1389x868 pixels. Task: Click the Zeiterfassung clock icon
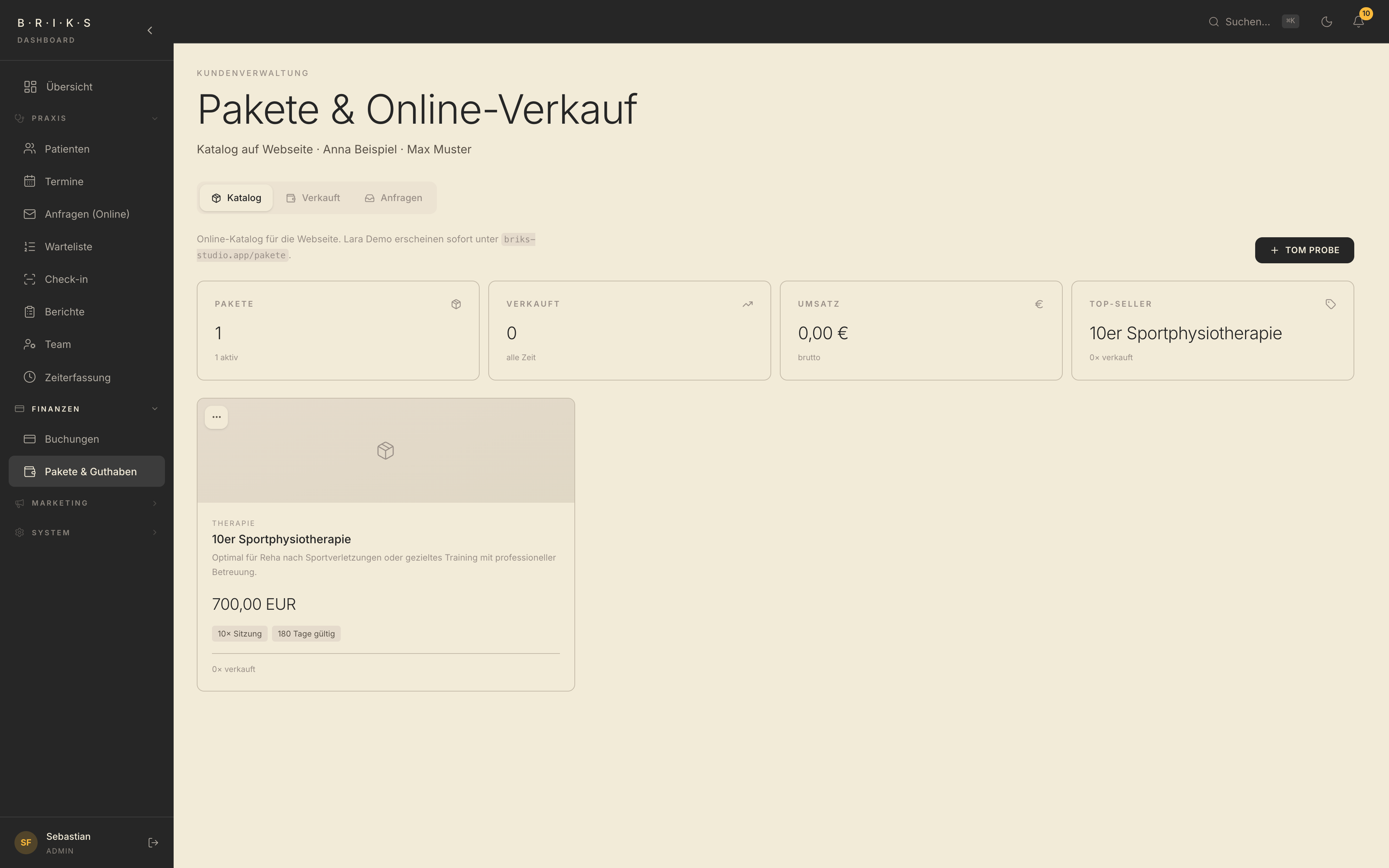(30, 377)
